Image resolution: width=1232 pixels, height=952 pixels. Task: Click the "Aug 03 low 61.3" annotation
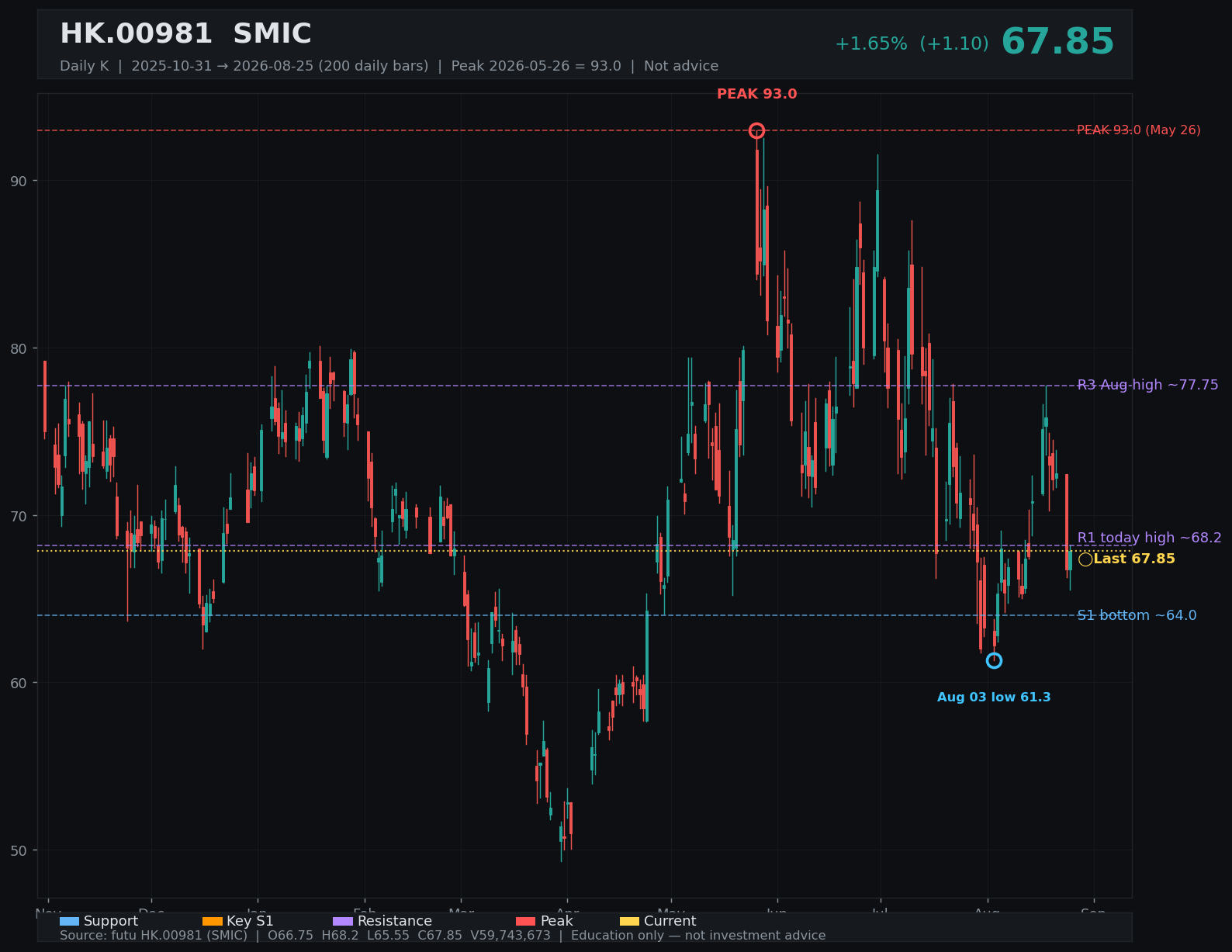pos(994,698)
